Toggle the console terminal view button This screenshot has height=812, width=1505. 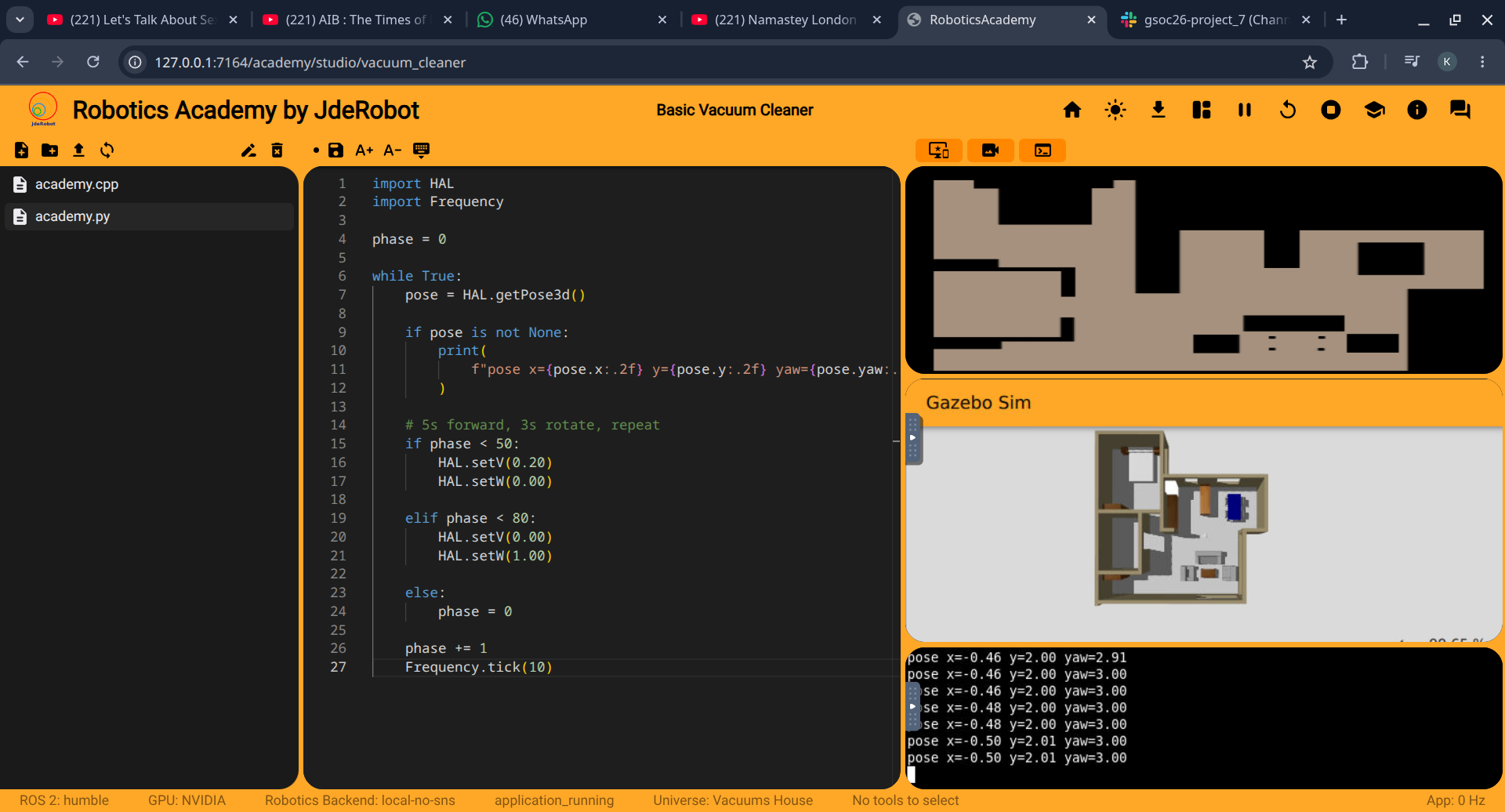click(1043, 150)
